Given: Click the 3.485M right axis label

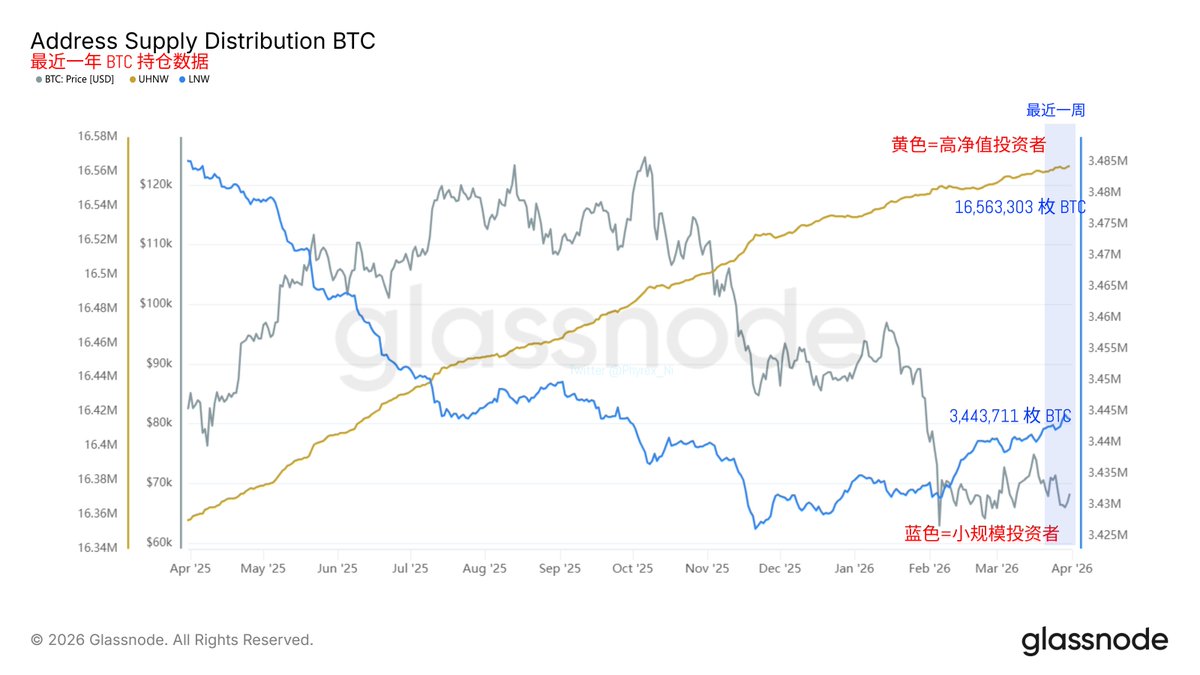Looking at the screenshot, I should 1108,160.
